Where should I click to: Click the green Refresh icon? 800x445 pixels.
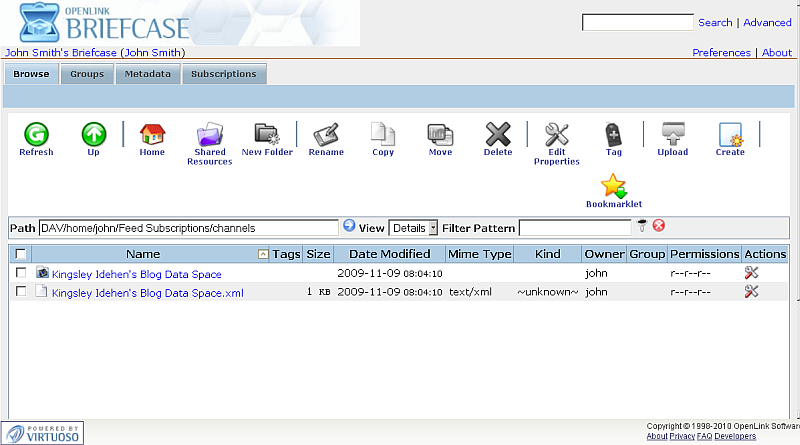pos(36,134)
